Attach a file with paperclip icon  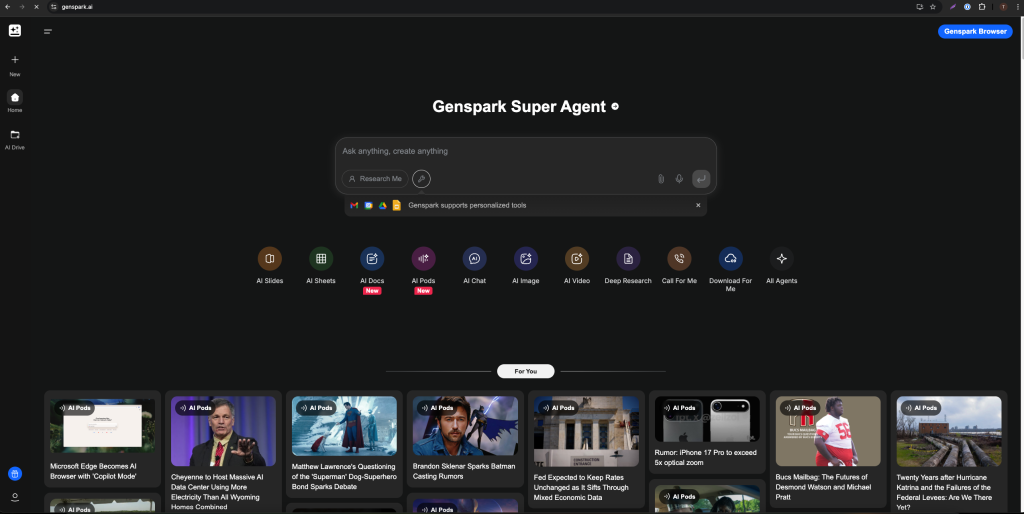pyautogui.click(x=661, y=178)
